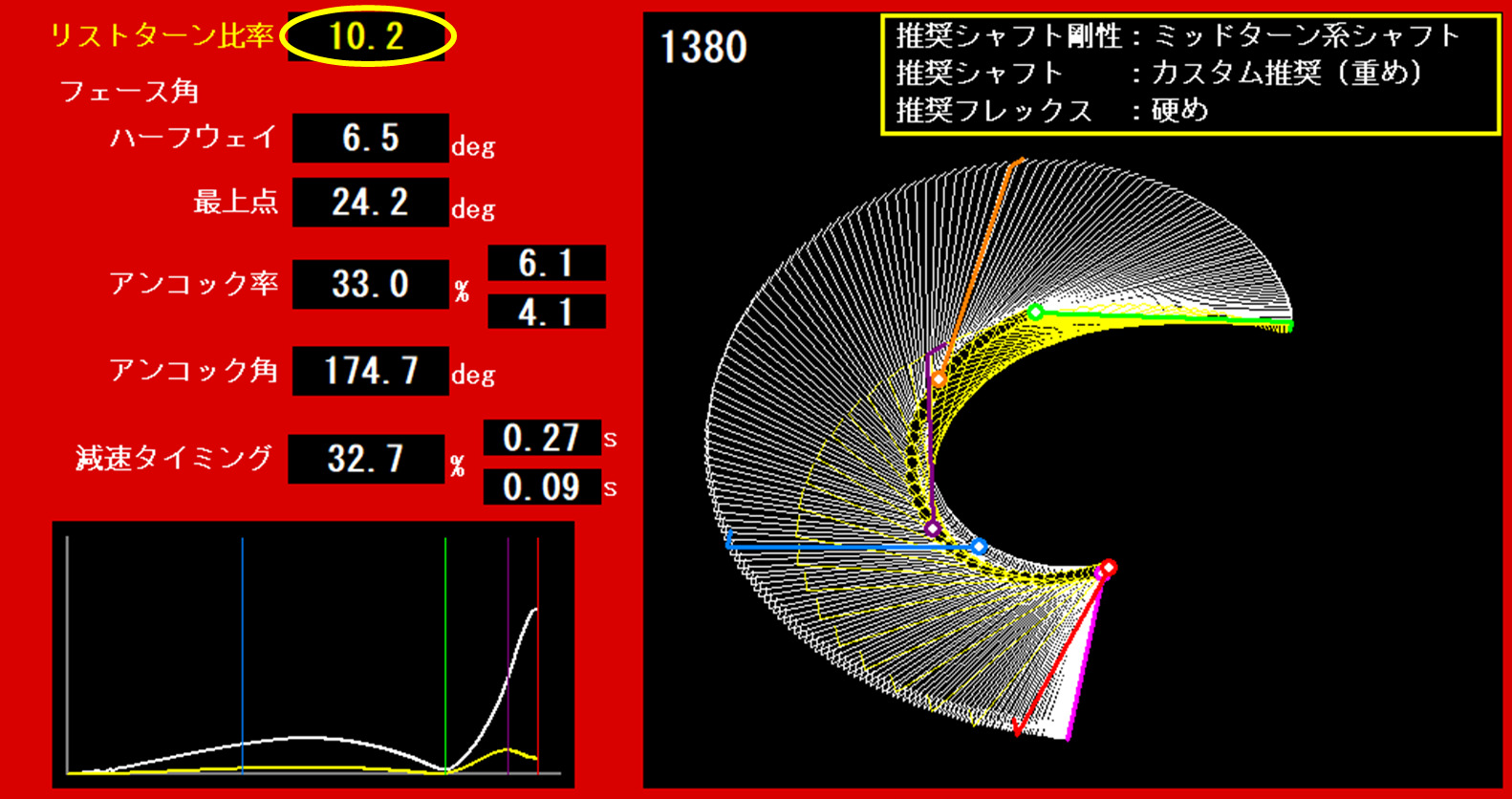Click the 1380 counter in swing view
The width and height of the screenshot is (1512, 799).
coord(704,48)
